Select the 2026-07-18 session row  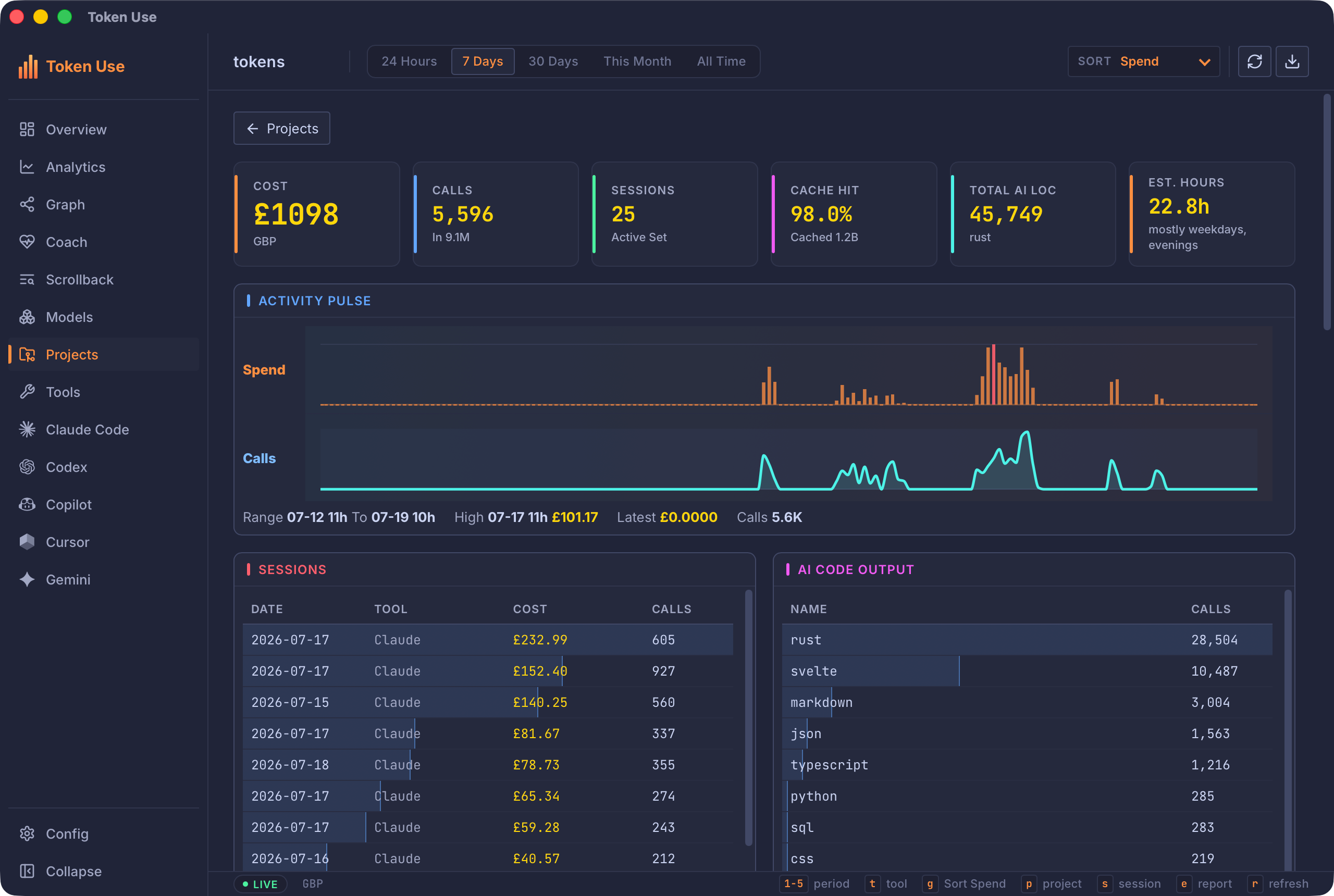click(488, 765)
